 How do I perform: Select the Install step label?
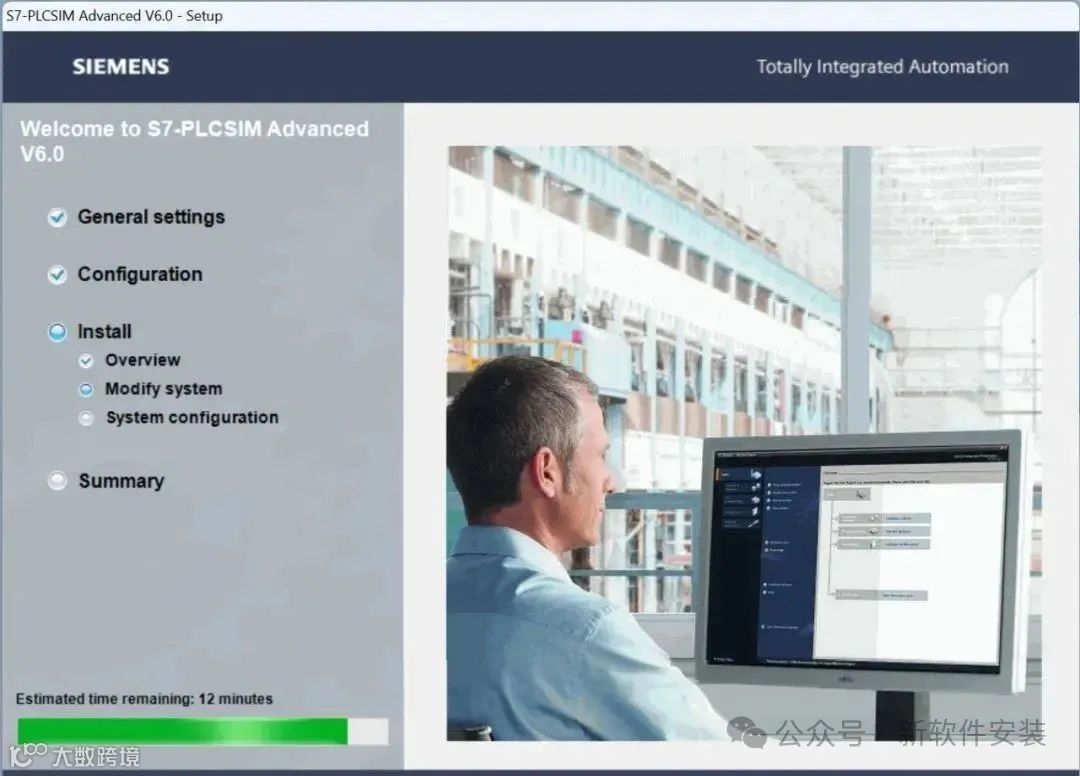click(x=104, y=331)
